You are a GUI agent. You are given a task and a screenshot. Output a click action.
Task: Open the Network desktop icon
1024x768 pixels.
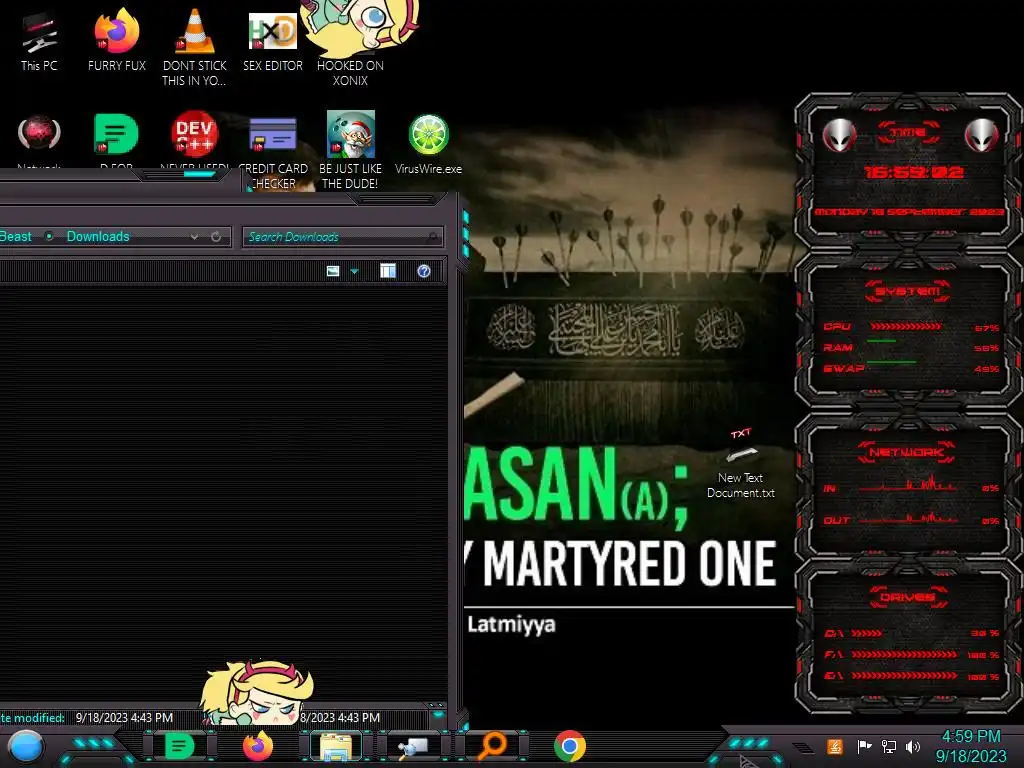(39, 140)
